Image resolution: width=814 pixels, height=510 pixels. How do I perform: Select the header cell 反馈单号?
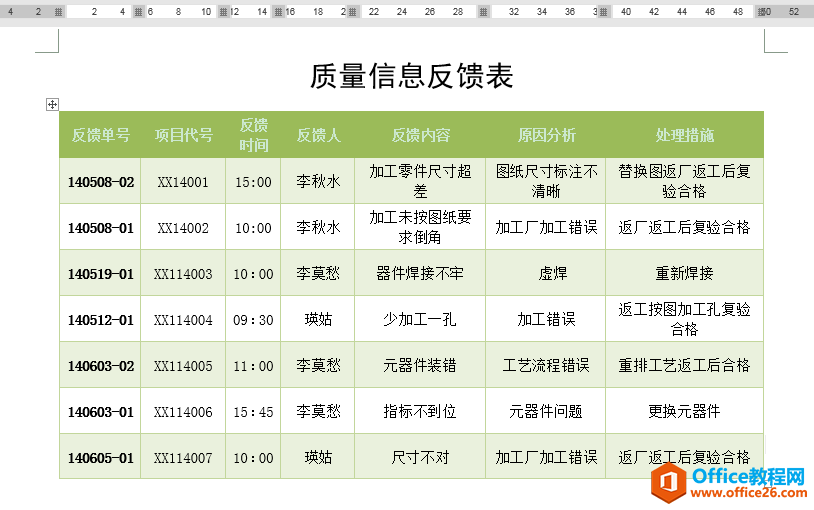(x=100, y=135)
